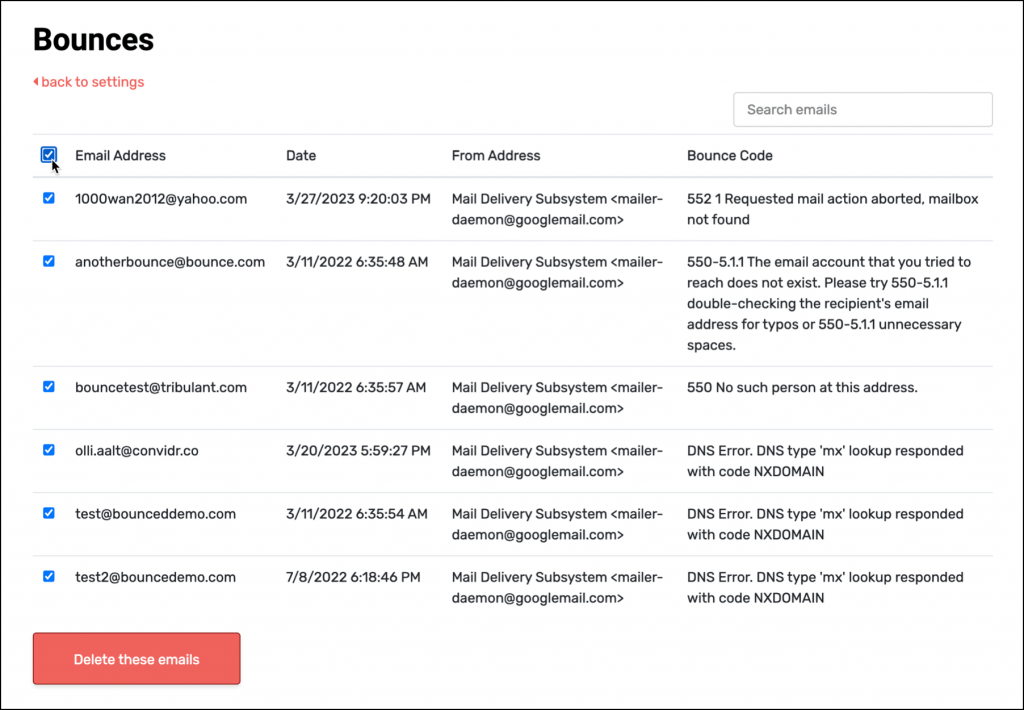Select the test2@bouncedemo.com email address text
The width and height of the screenshot is (1024, 710).
[x=155, y=577]
